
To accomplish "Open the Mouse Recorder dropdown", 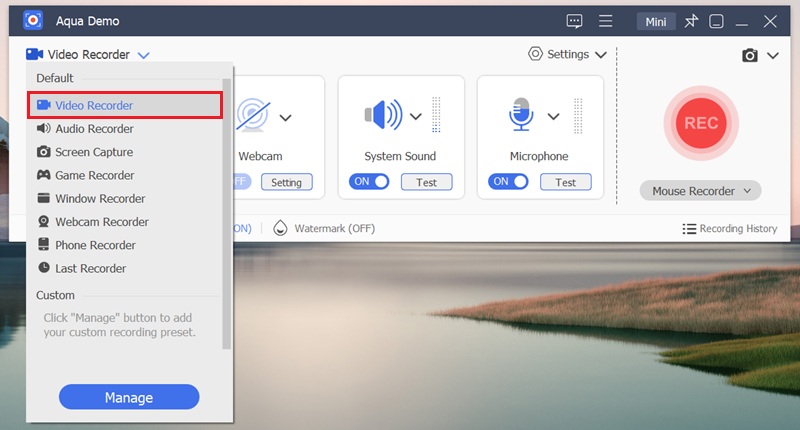I will pos(700,190).
